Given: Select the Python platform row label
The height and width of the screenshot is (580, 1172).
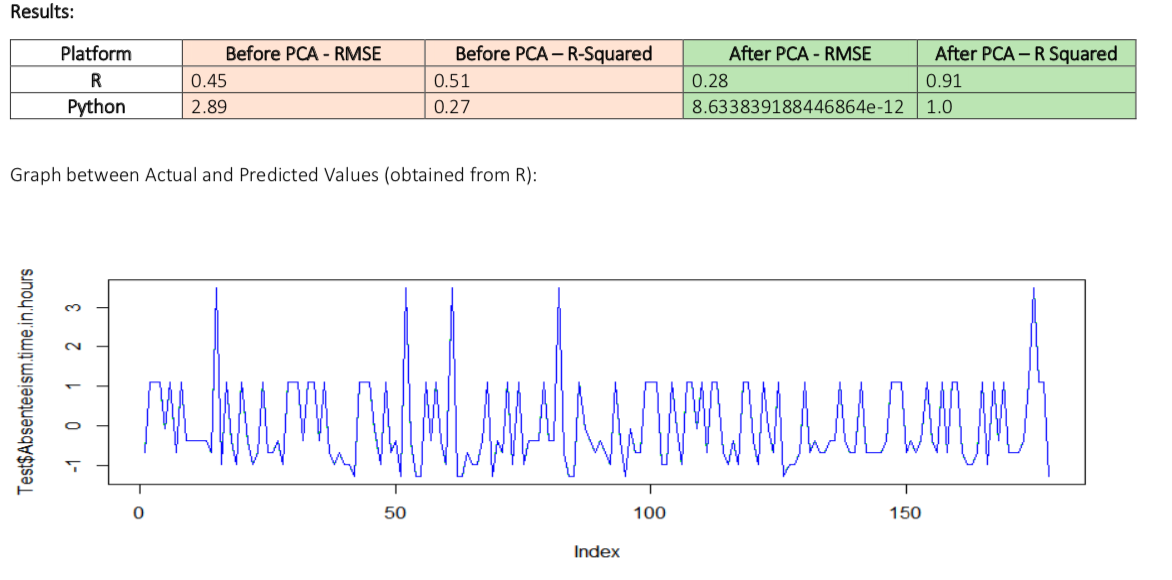Looking at the screenshot, I should click(95, 105).
